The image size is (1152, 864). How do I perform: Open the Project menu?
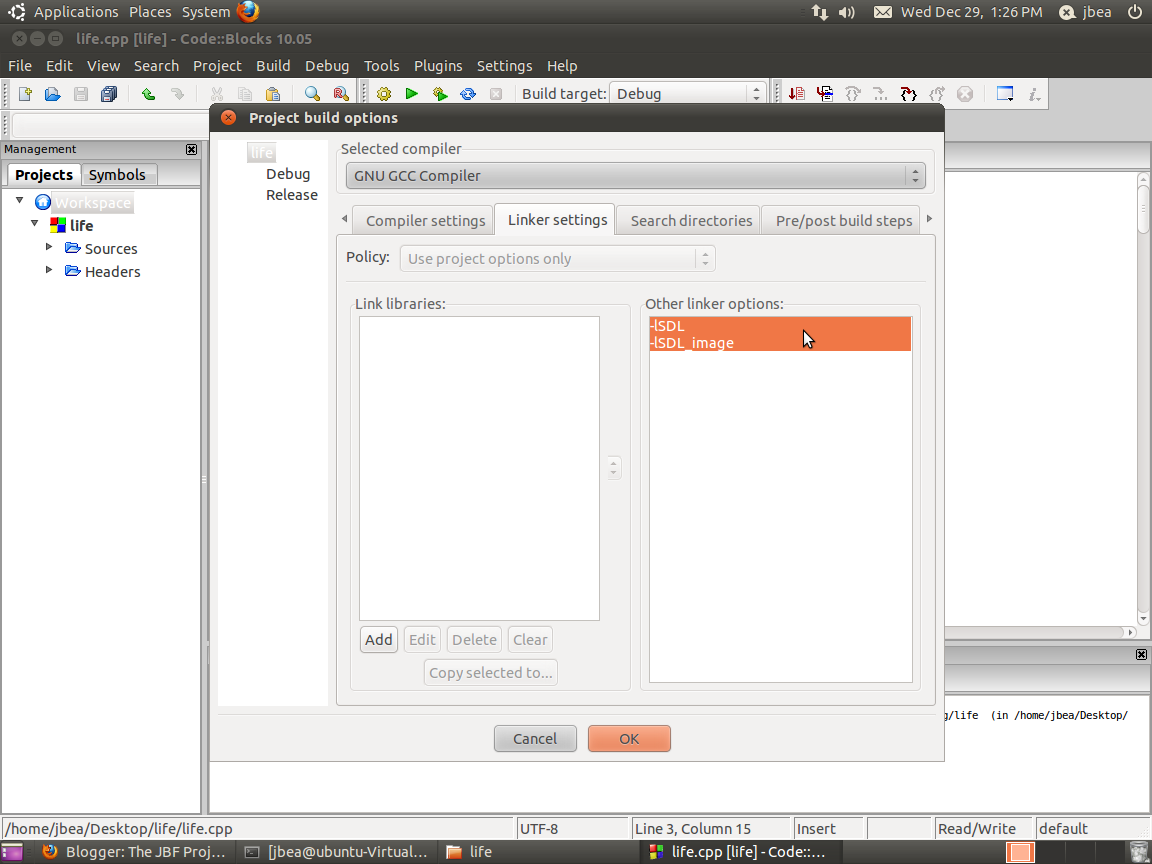[x=217, y=65]
